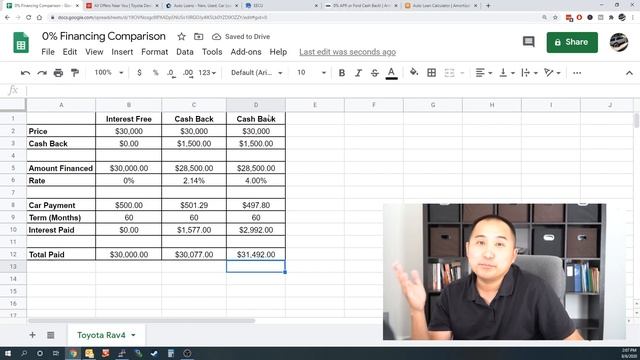Open Toyota Rav4 sheet tab dropdown arrow
640x360 pixels.
coord(133,335)
